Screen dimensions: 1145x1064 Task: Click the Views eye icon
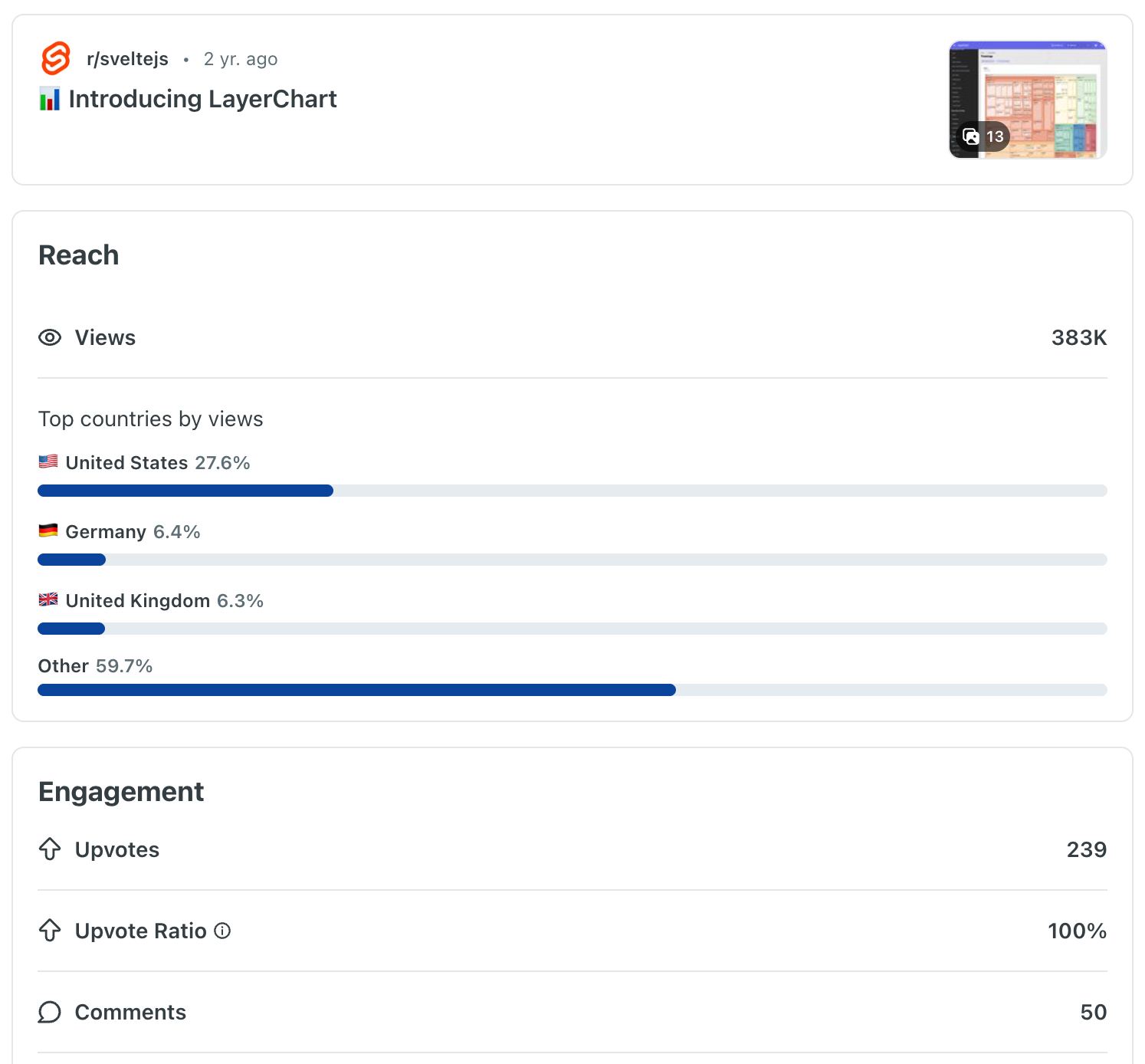coord(50,337)
